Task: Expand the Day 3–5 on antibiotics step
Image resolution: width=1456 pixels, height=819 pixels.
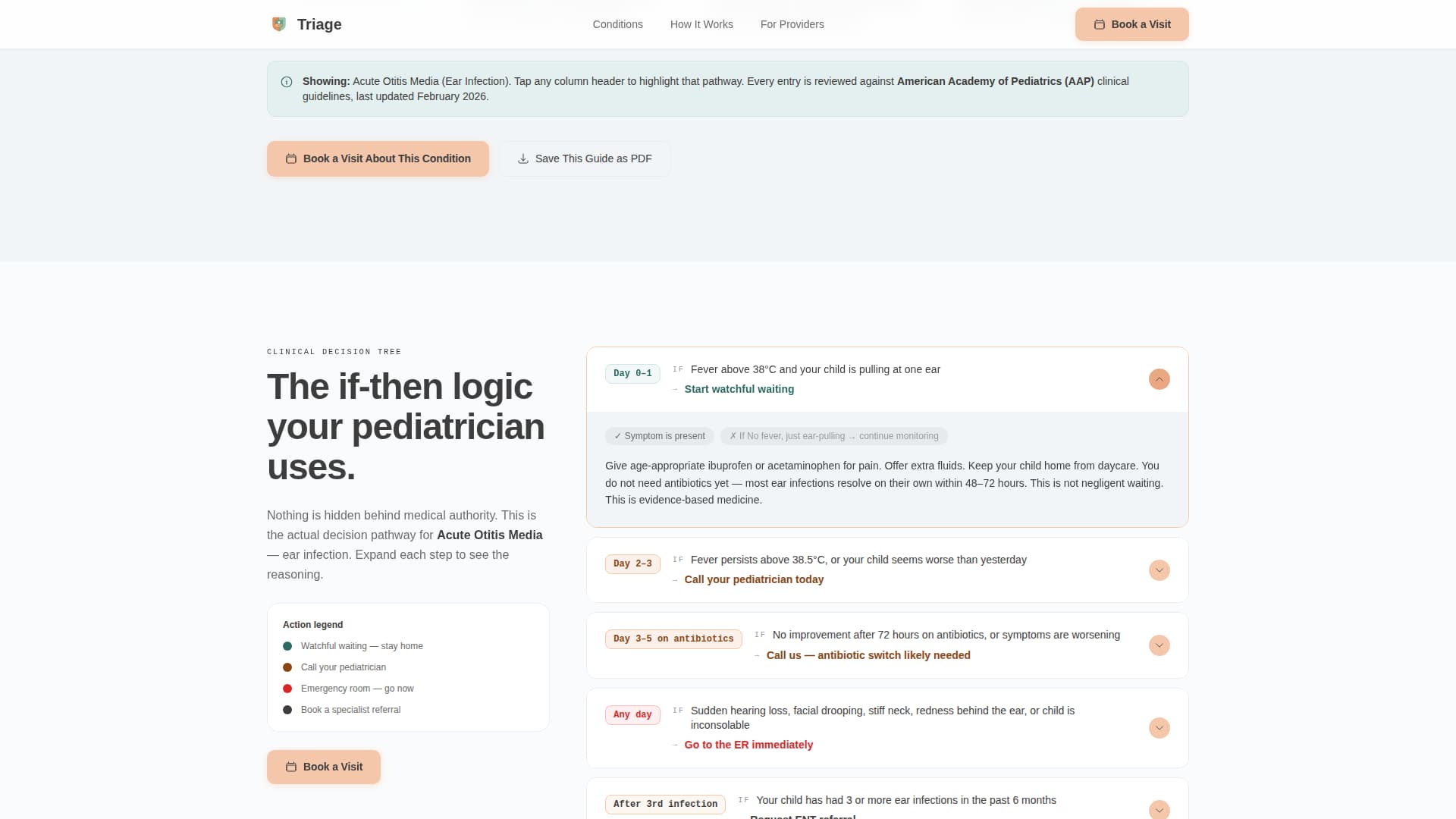Action: (1159, 645)
